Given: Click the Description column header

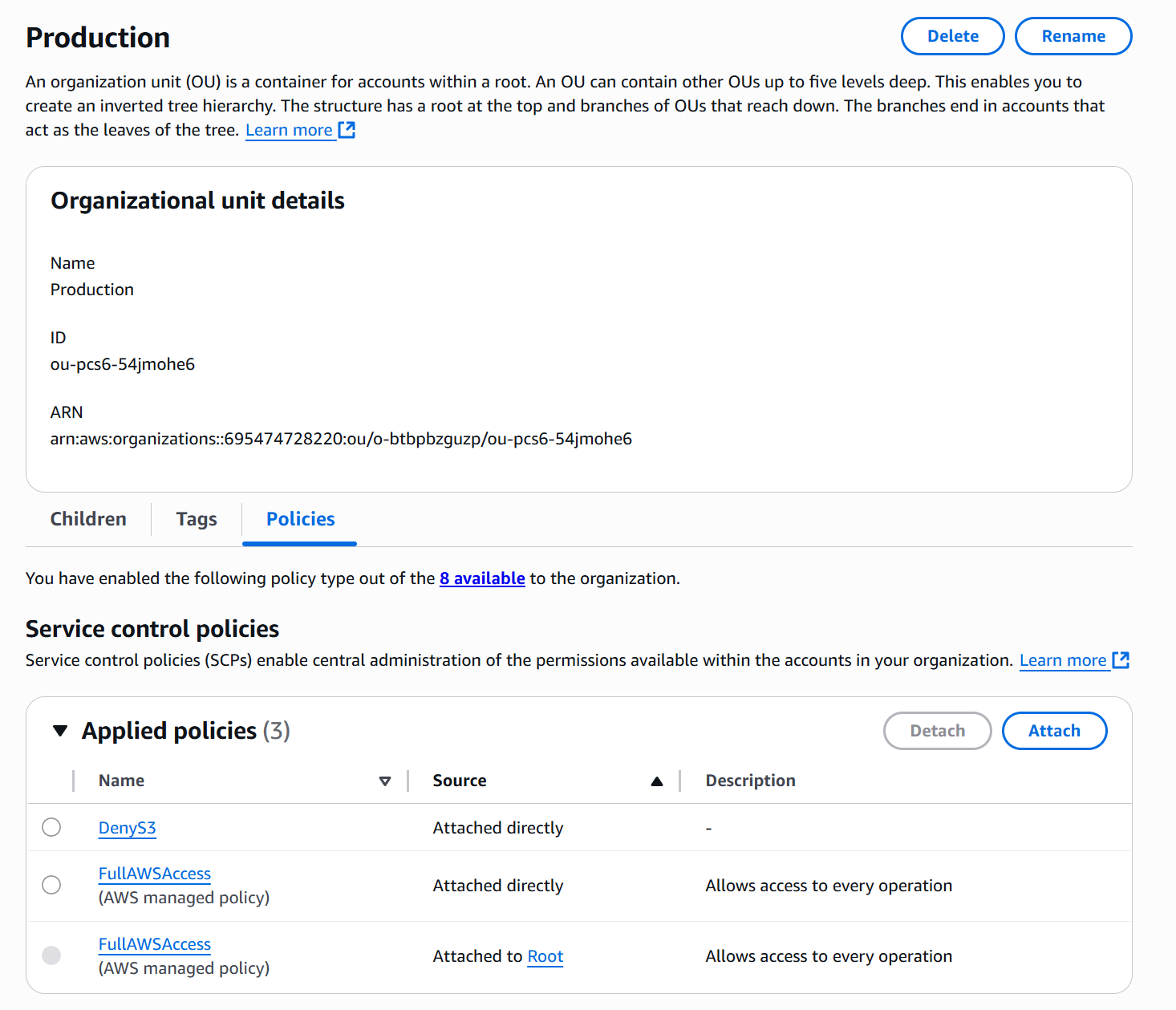Looking at the screenshot, I should coord(750,781).
